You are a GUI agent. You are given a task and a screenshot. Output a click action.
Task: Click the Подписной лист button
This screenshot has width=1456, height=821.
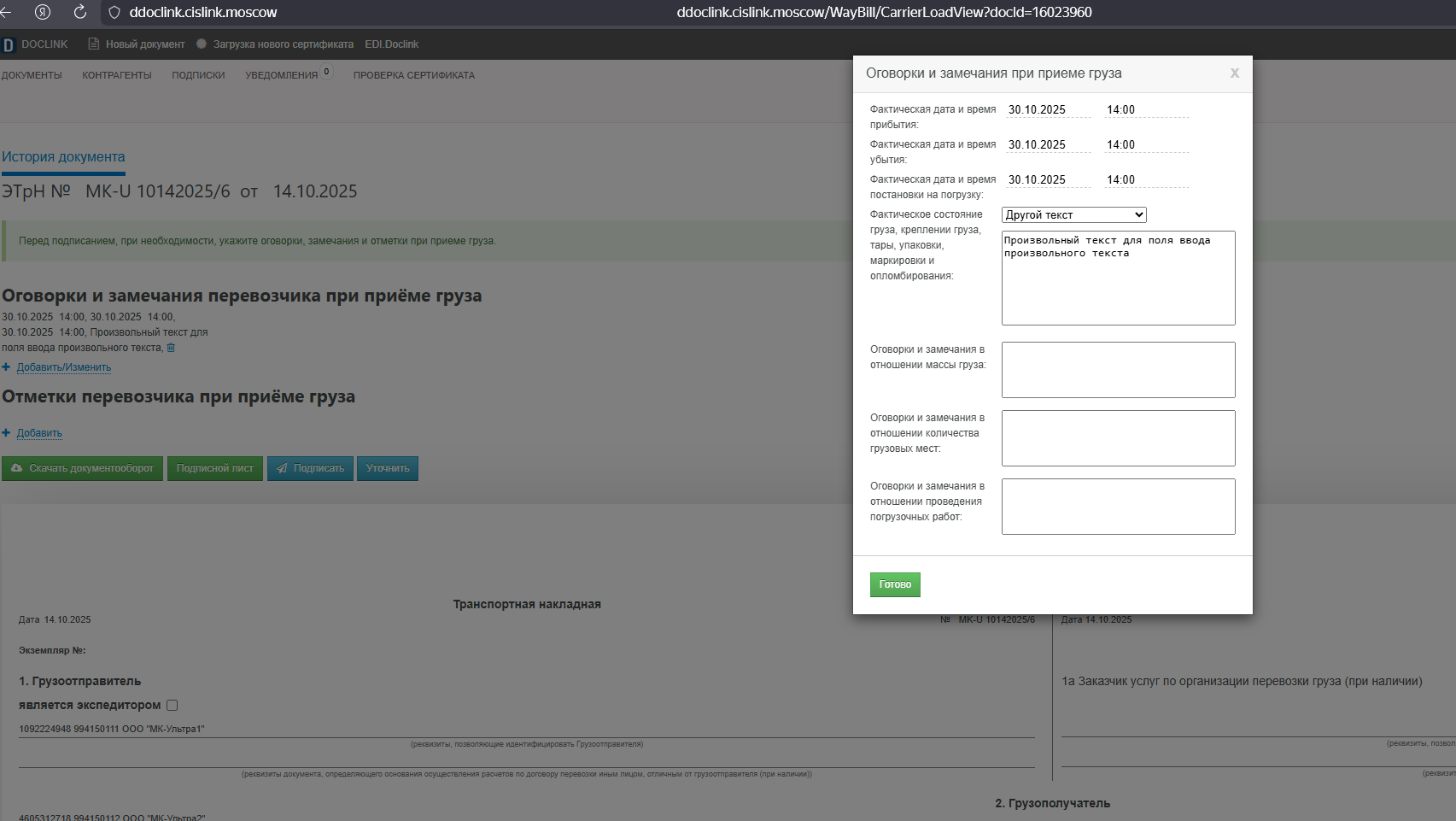[215, 468]
